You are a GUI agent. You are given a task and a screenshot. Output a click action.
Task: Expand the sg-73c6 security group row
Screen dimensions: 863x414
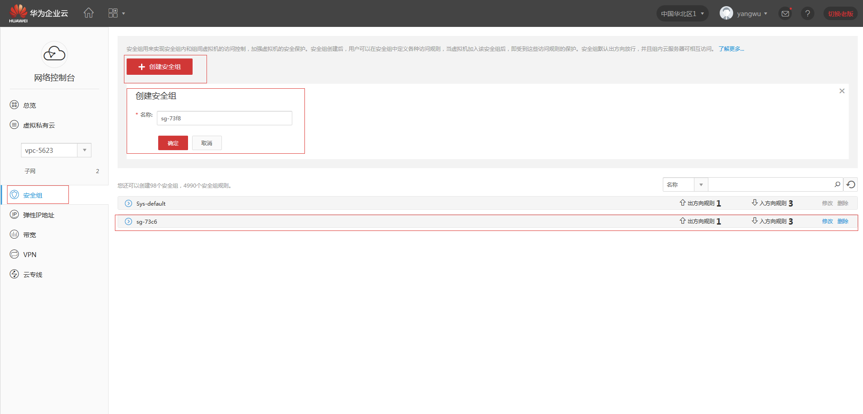[128, 222]
